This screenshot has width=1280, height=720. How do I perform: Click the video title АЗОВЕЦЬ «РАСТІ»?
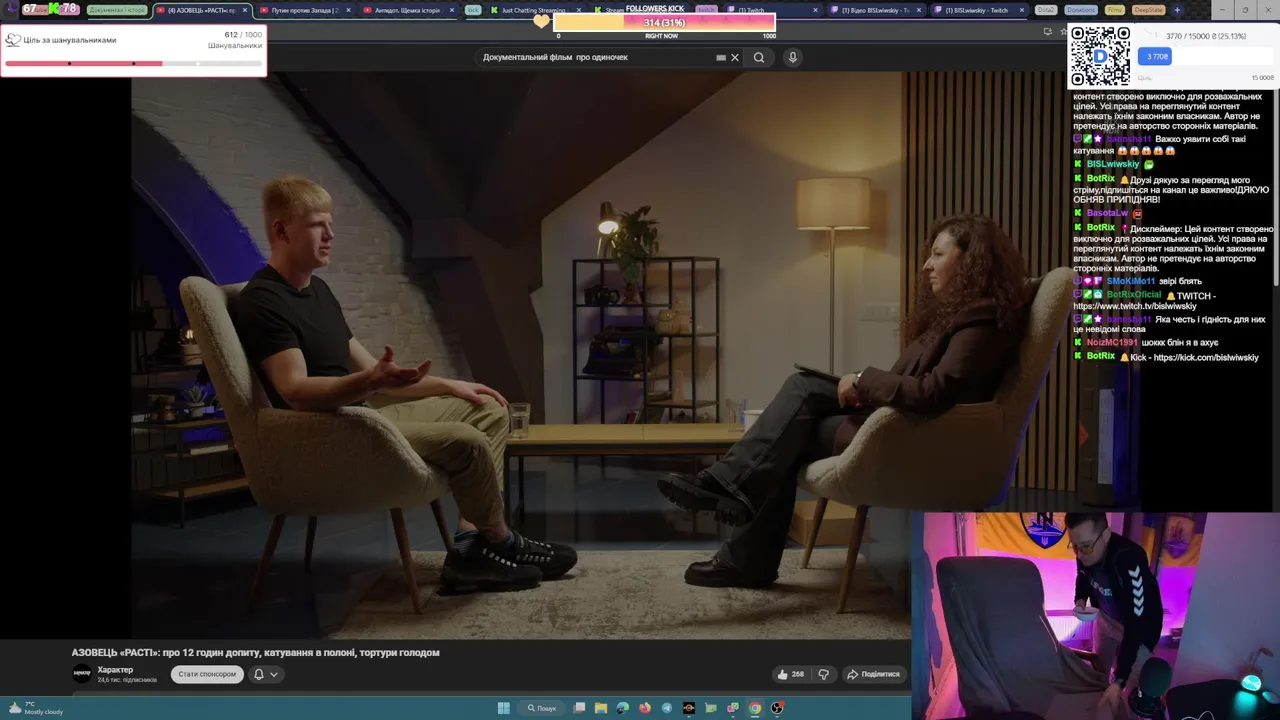pos(255,652)
